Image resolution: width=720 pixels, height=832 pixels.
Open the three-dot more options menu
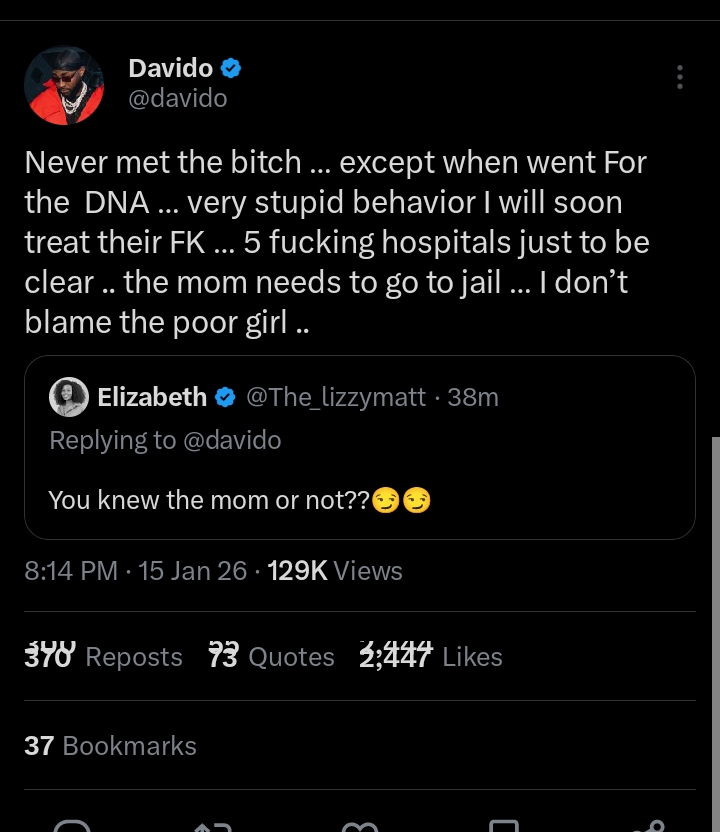[680, 78]
